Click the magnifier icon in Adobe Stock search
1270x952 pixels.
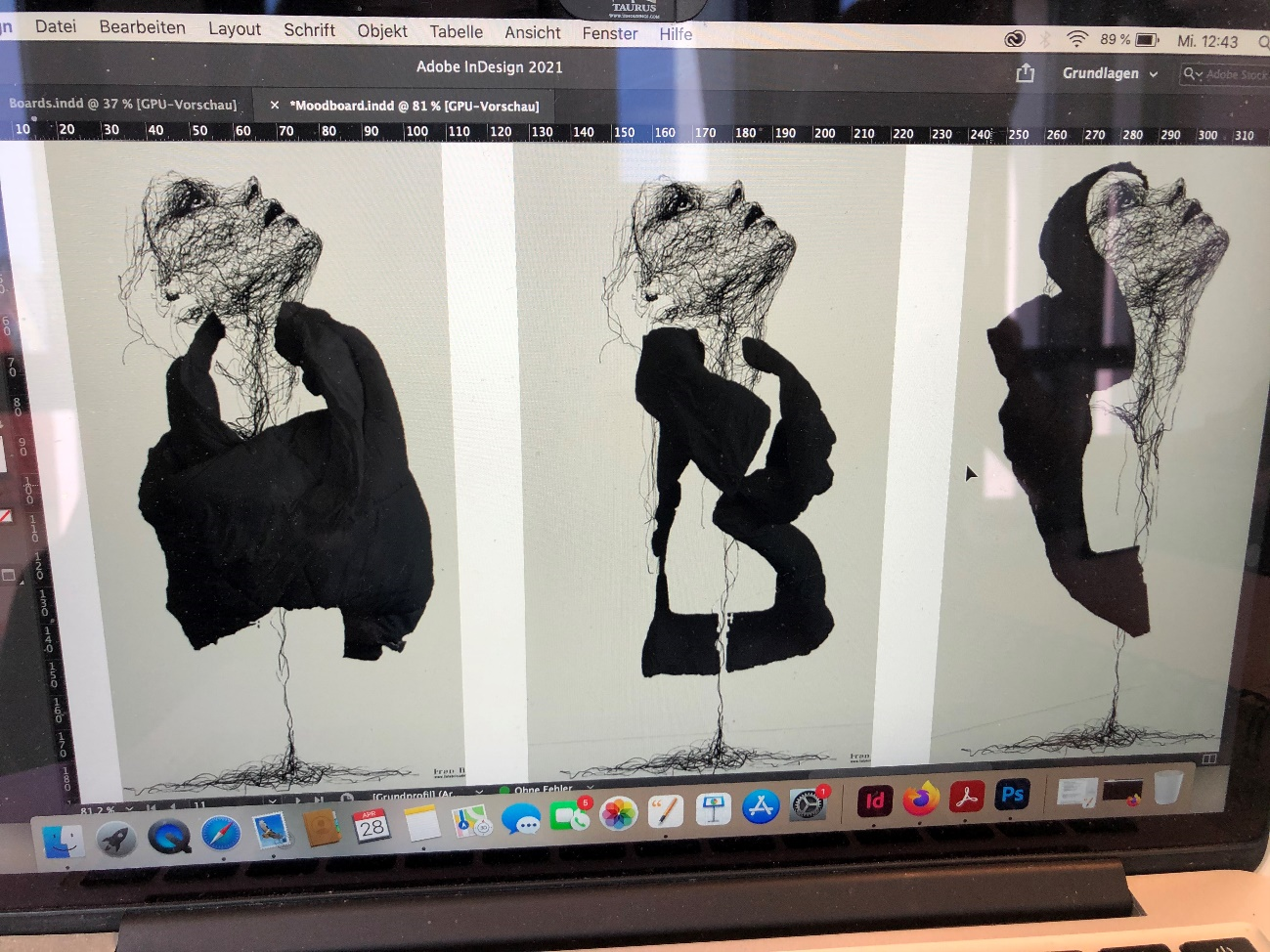point(1189,74)
